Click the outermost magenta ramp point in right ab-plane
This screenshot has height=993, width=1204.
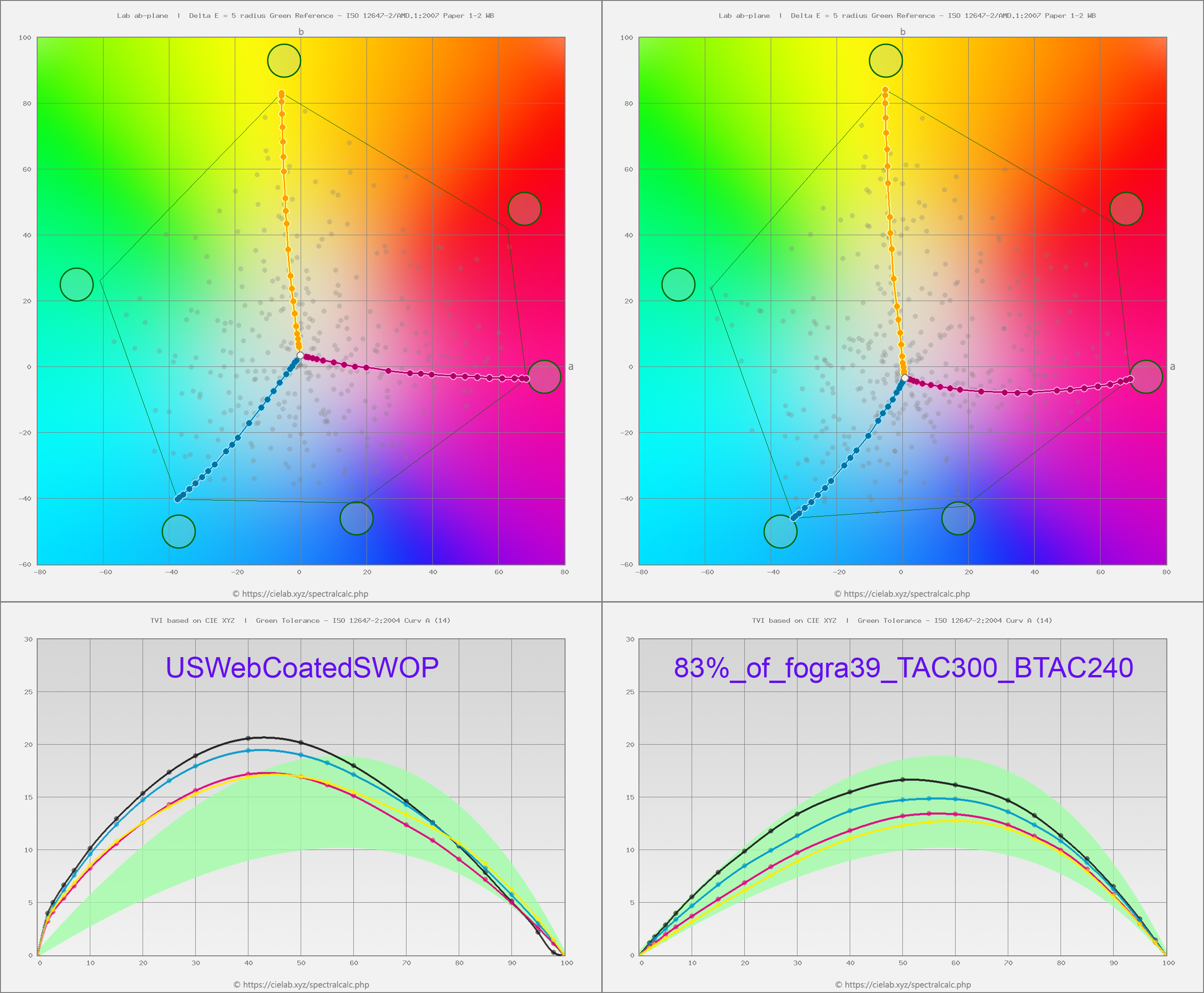coord(1130,379)
